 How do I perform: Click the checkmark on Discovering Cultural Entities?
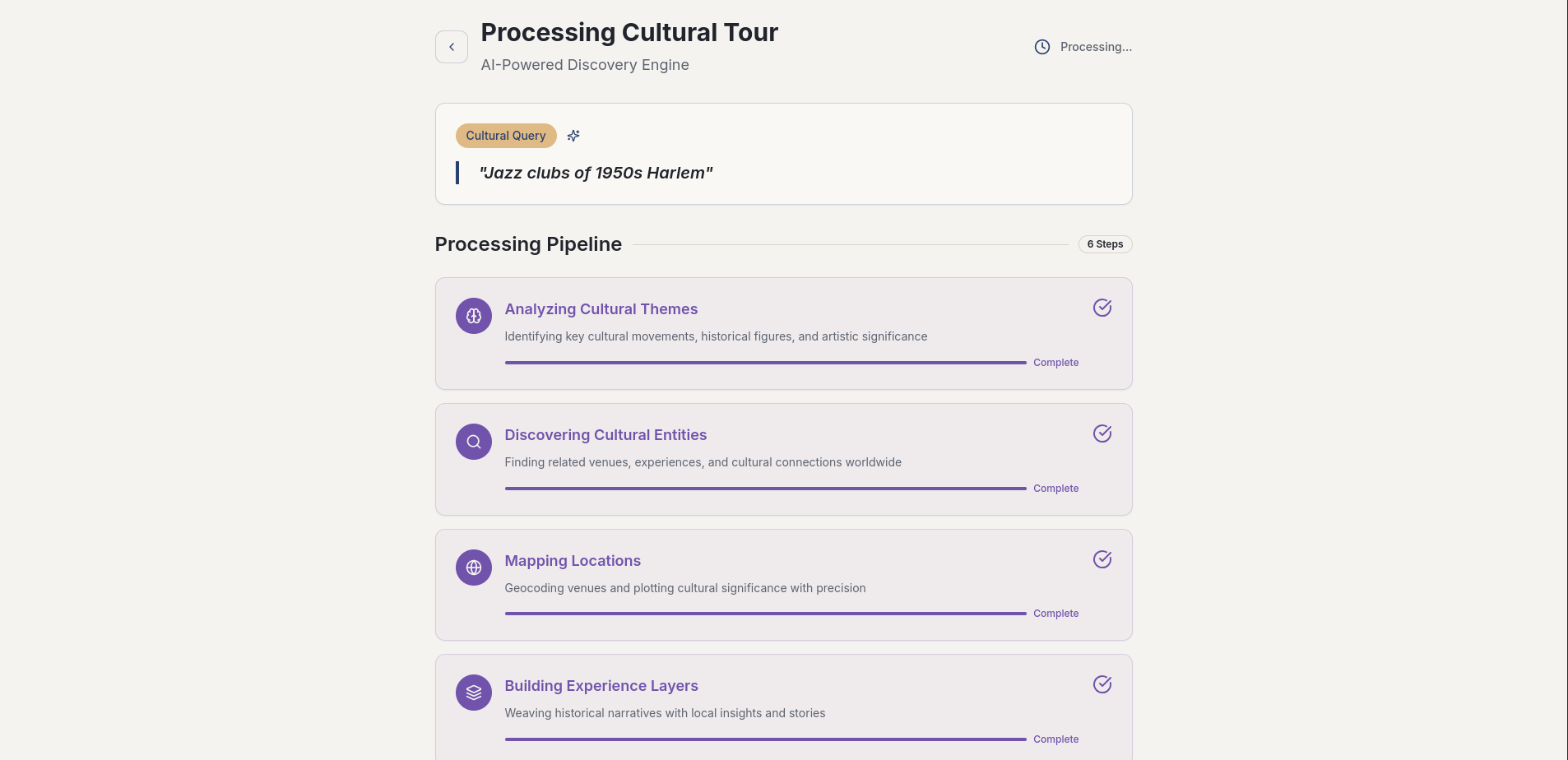[1102, 433]
